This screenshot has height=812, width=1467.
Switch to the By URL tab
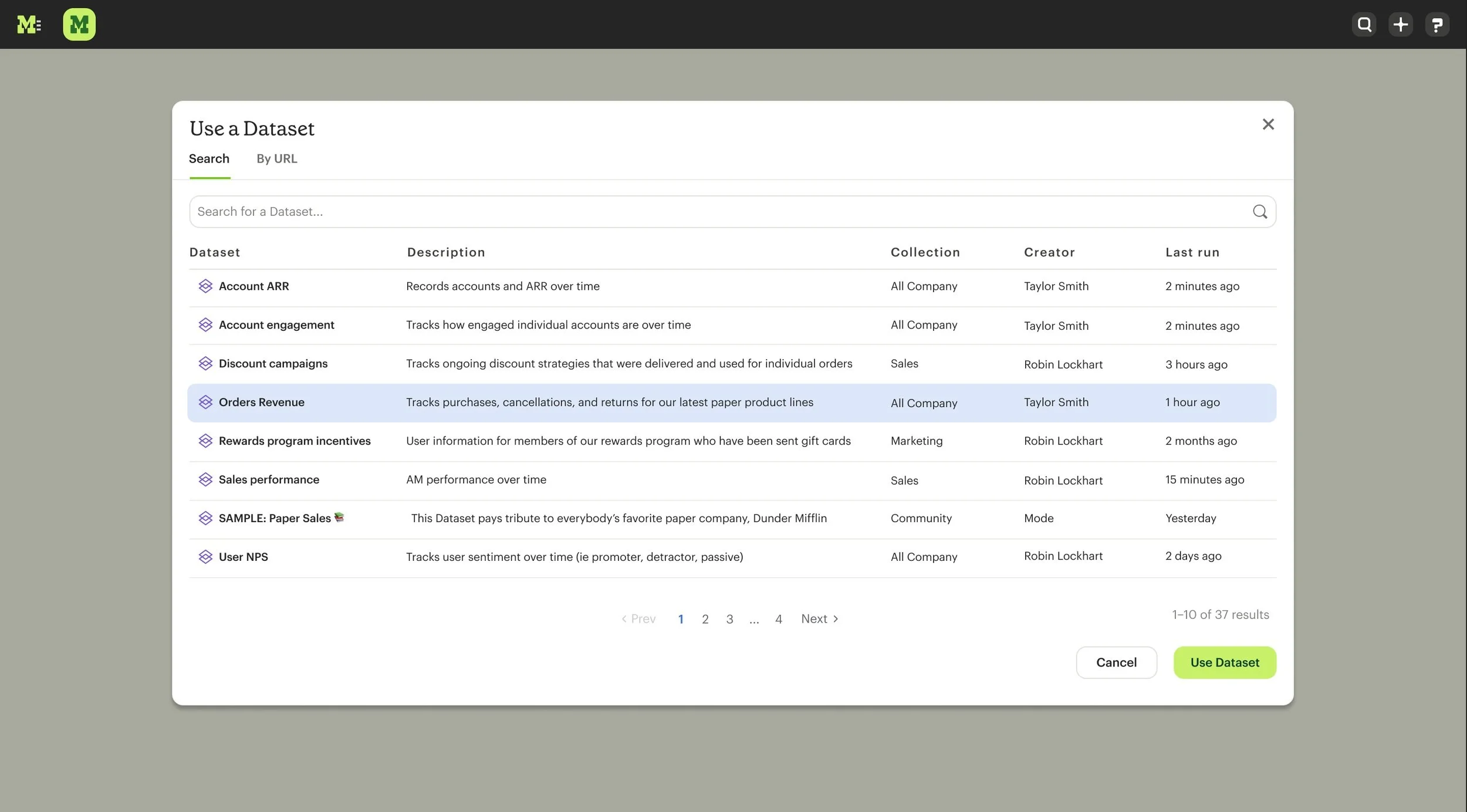point(276,159)
